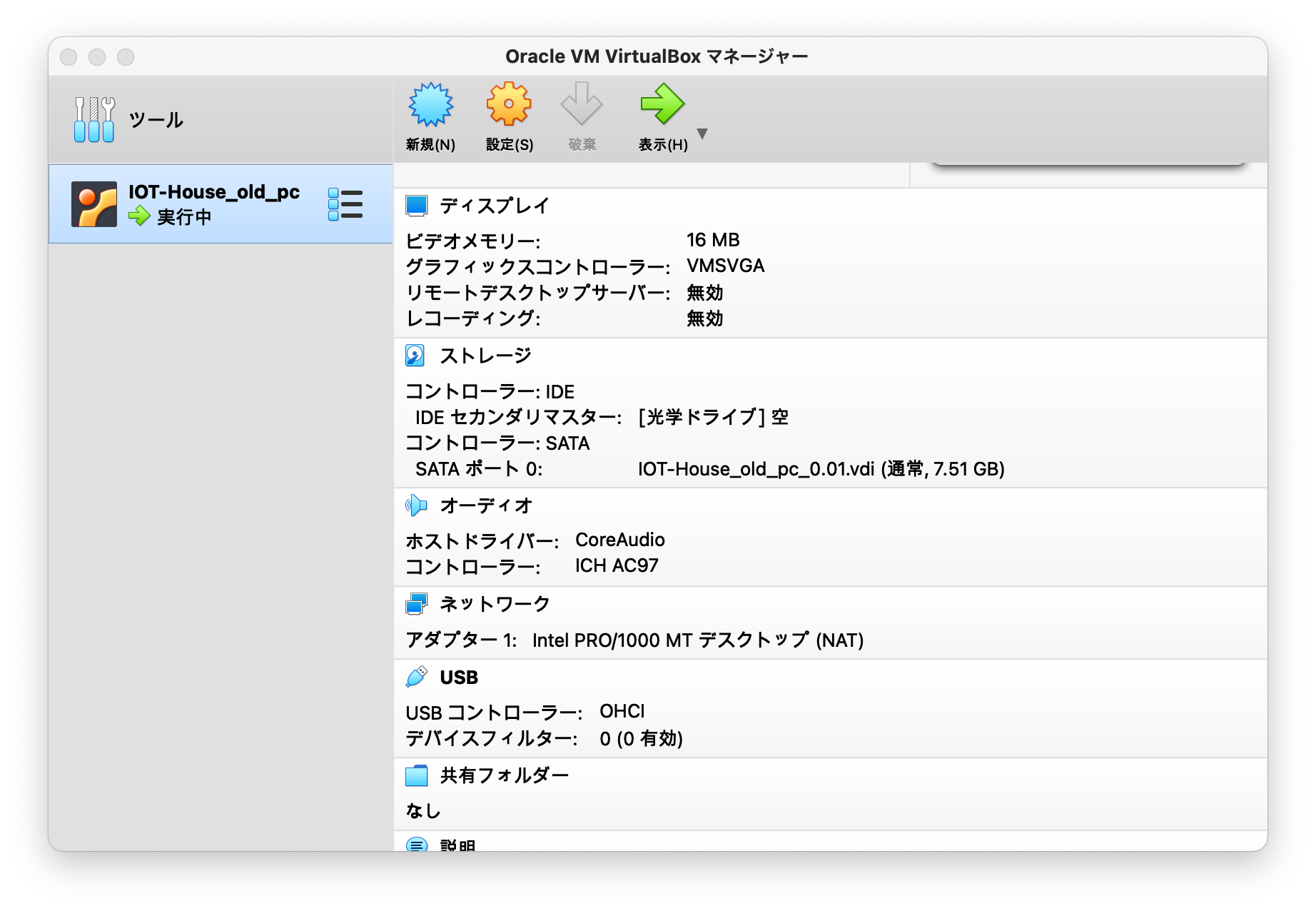Open the 共有フォルダー section heading
The image size is (1316, 911).
[x=504, y=775]
